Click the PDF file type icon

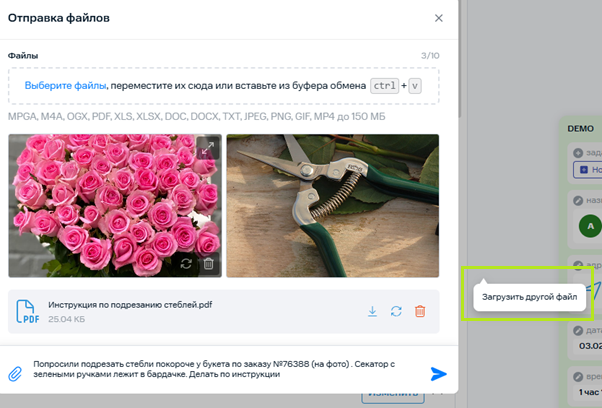(x=27, y=312)
